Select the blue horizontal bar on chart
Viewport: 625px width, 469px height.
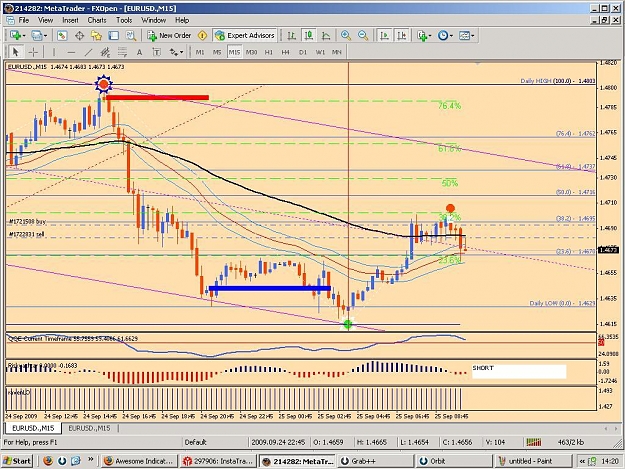(269, 288)
